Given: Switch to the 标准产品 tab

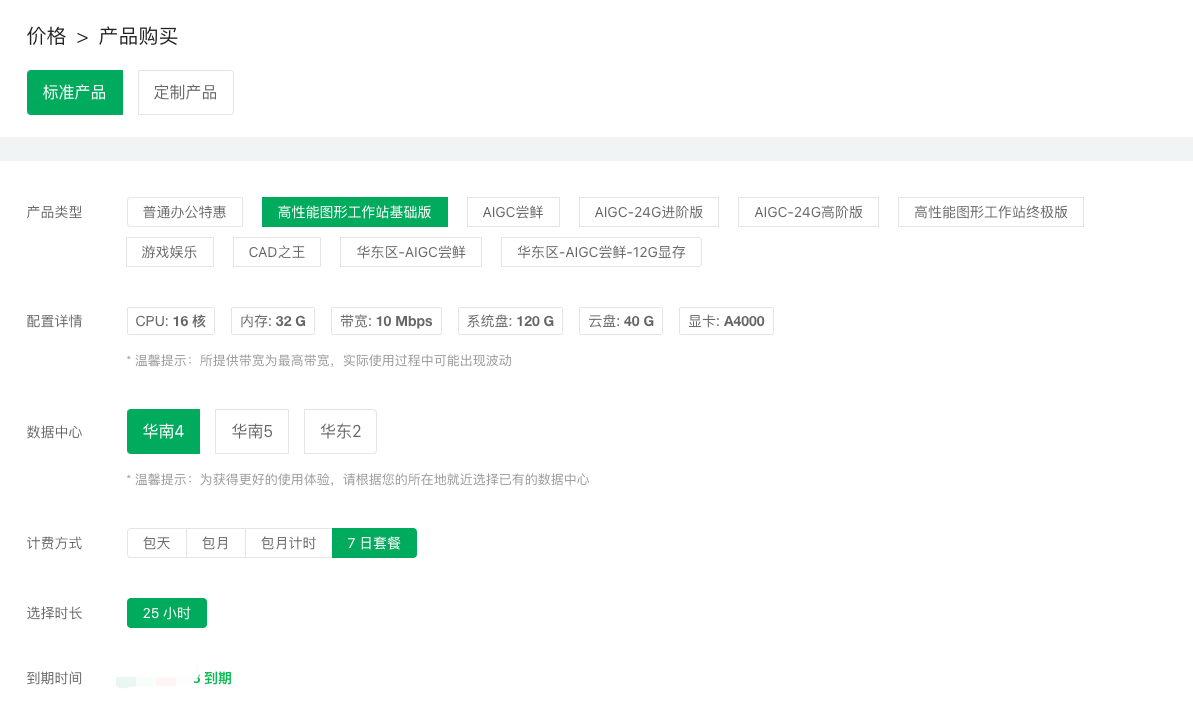Looking at the screenshot, I should [75, 93].
